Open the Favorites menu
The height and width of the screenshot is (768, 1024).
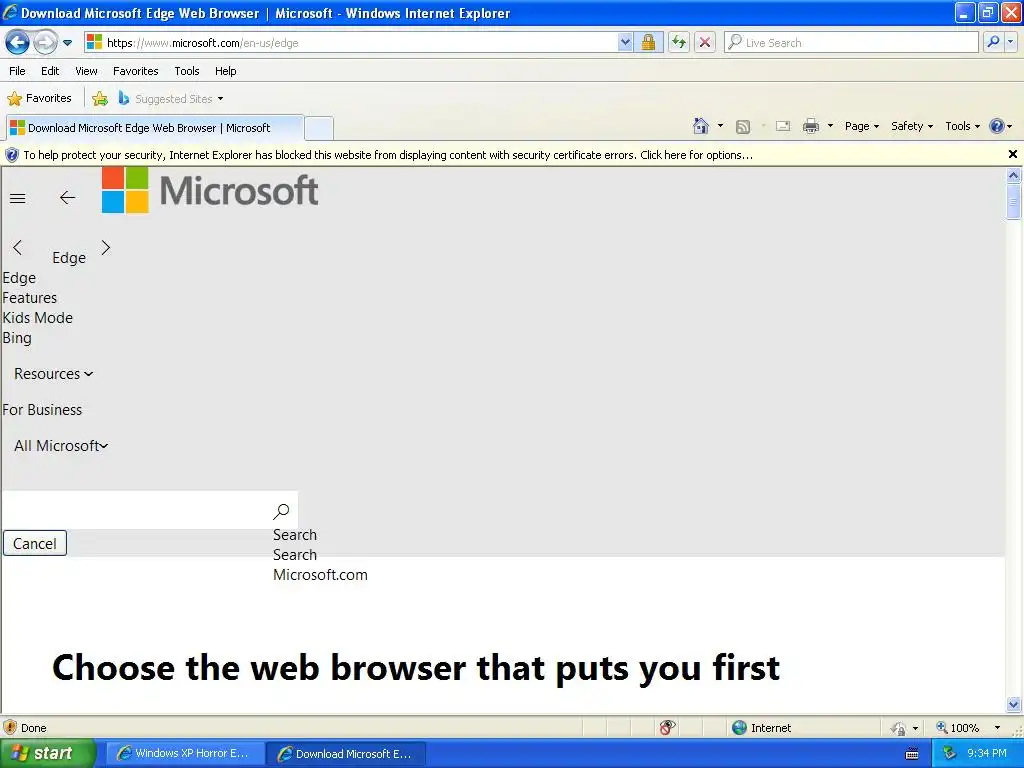(x=135, y=71)
